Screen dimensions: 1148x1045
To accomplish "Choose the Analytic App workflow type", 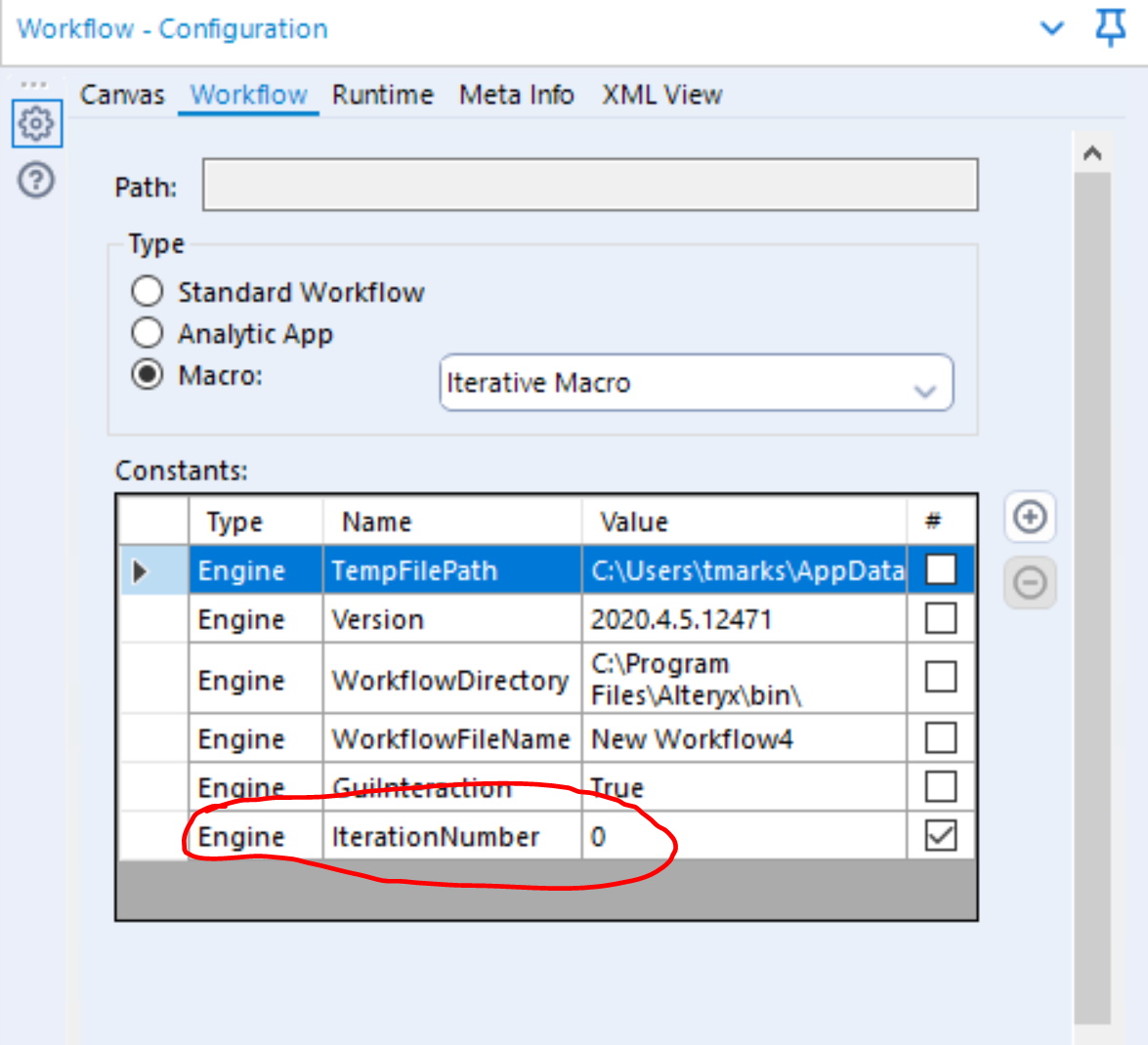I will pyautogui.click(x=148, y=333).
